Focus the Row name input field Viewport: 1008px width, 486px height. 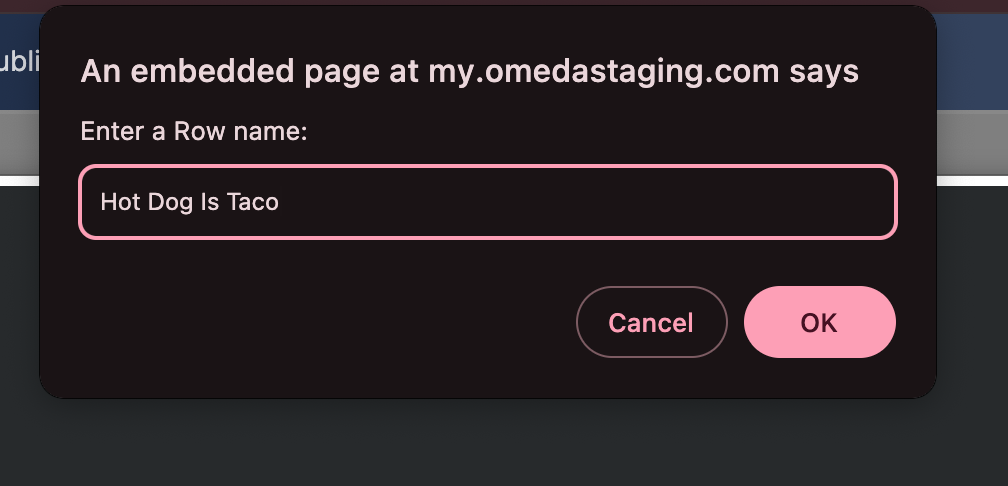(x=488, y=202)
